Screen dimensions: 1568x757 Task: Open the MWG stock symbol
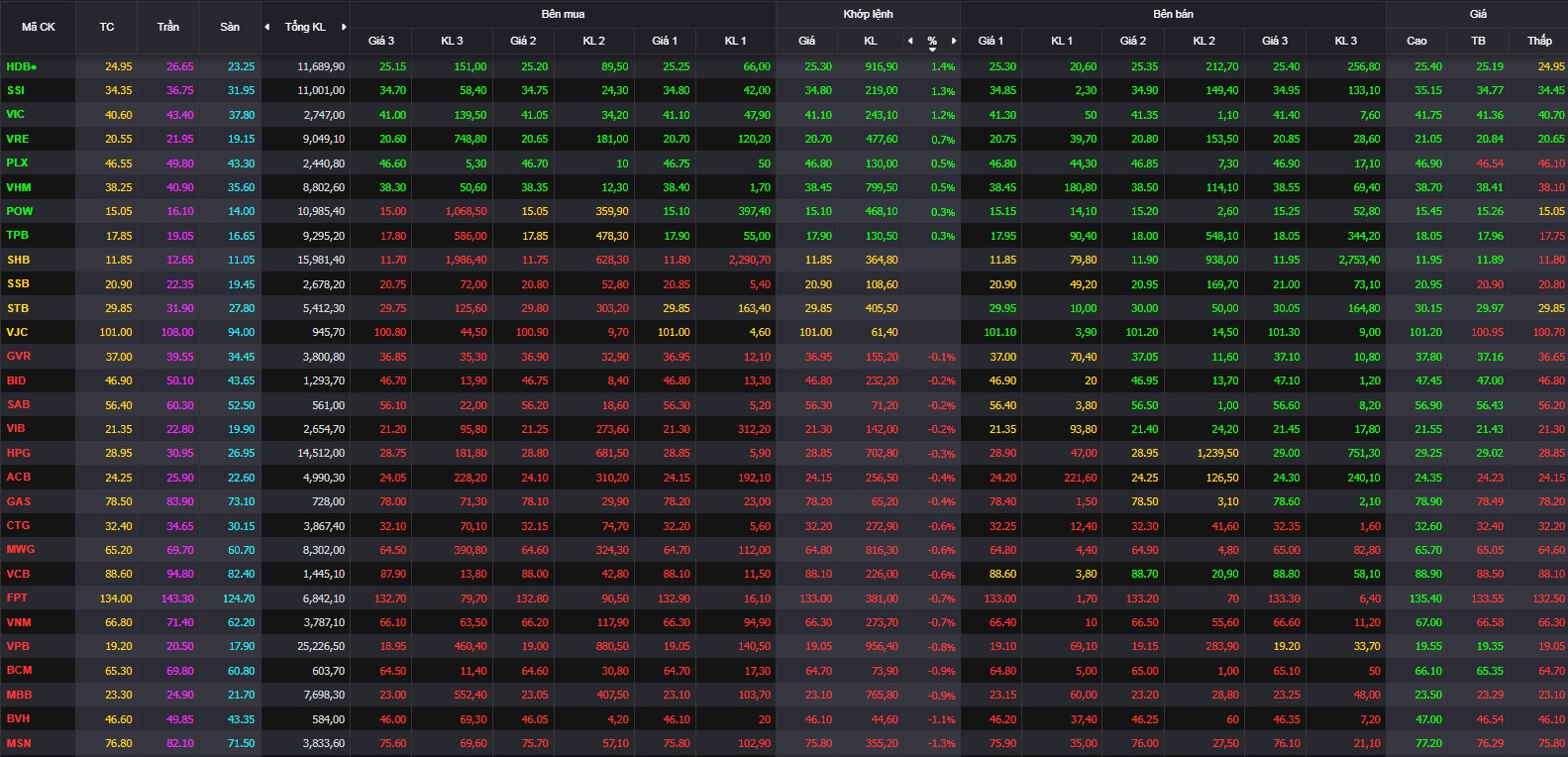click(x=21, y=549)
